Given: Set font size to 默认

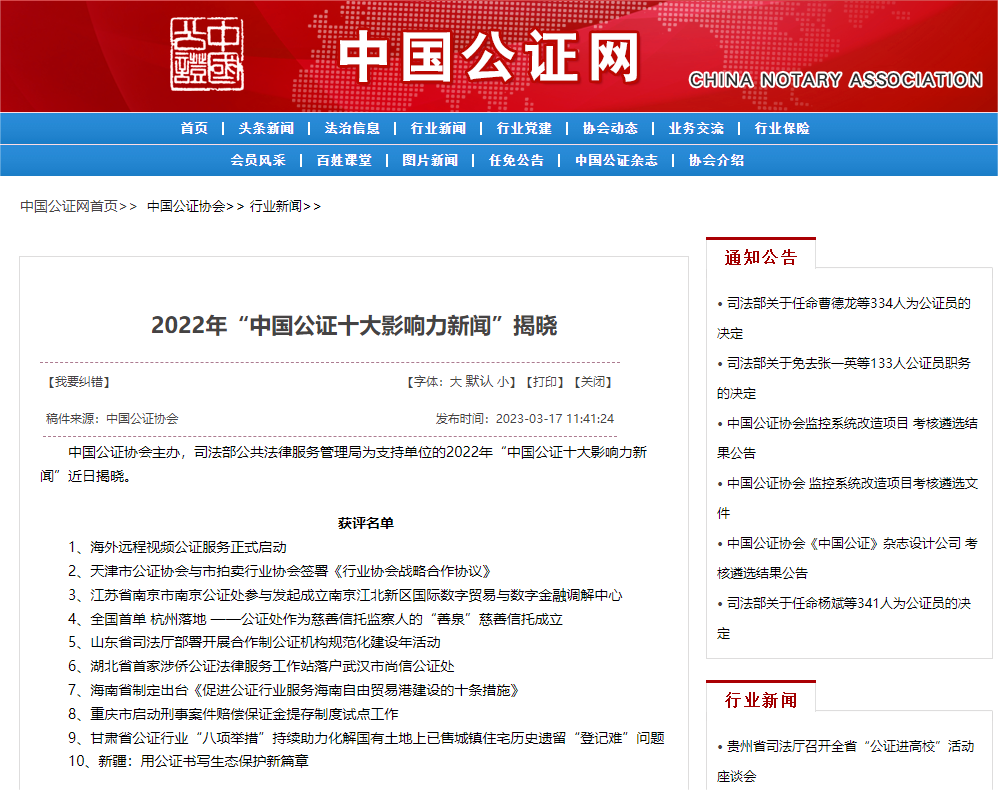Looking at the screenshot, I should coord(479,381).
